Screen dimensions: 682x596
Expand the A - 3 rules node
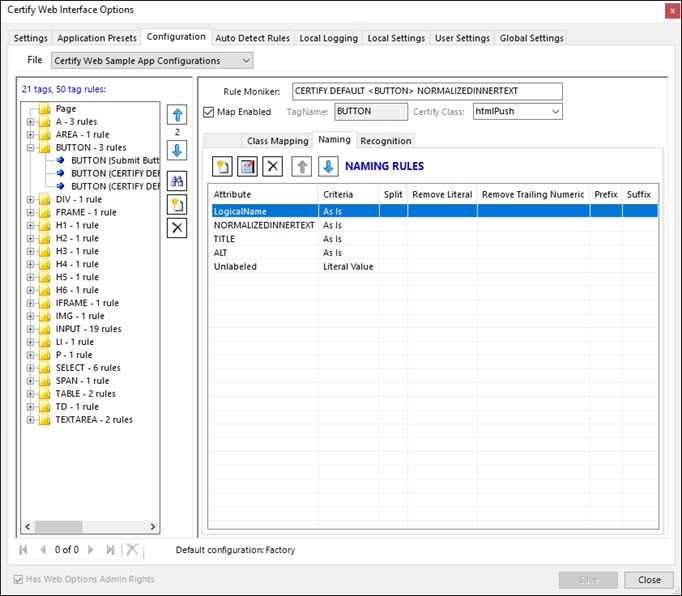coord(30,122)
